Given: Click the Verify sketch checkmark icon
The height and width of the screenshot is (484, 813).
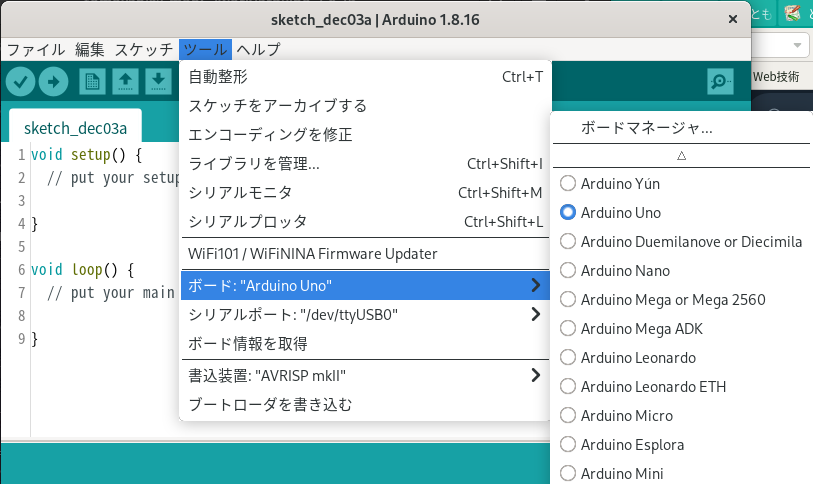Looking at the screenshot, I should click(21, 82).
